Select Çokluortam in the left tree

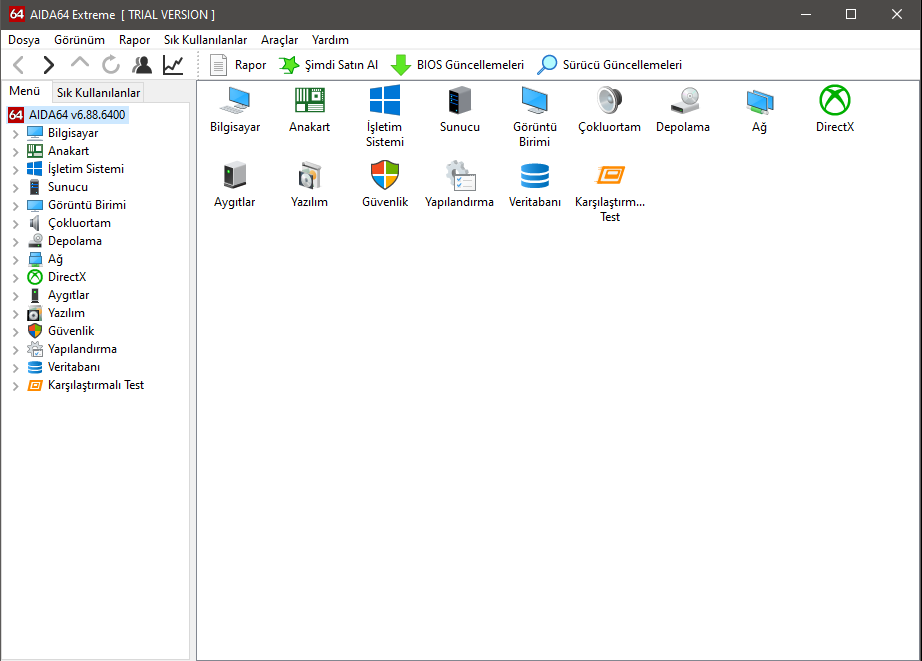pyautogui.click(x=79, y=223)
